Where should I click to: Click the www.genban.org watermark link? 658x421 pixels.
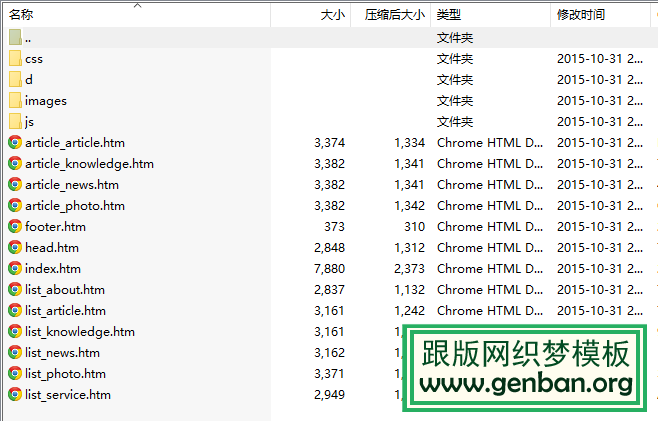tap(531, 384)
